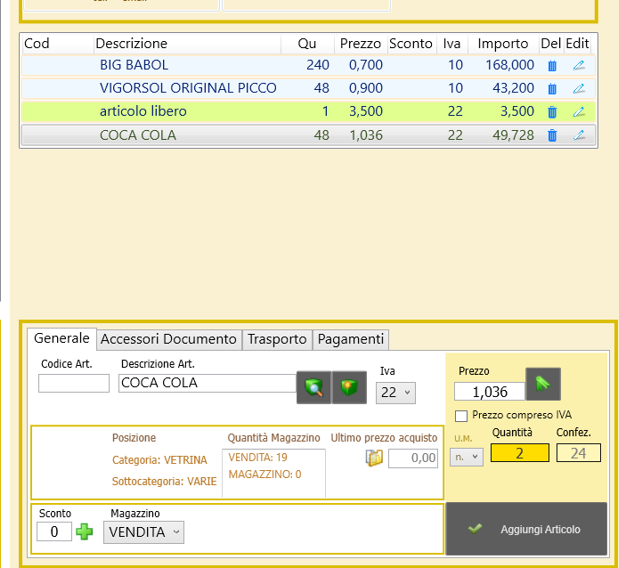619x568 pixels.
Task: Search article with green magnifier box icon
Action: (x=314, y=387)
